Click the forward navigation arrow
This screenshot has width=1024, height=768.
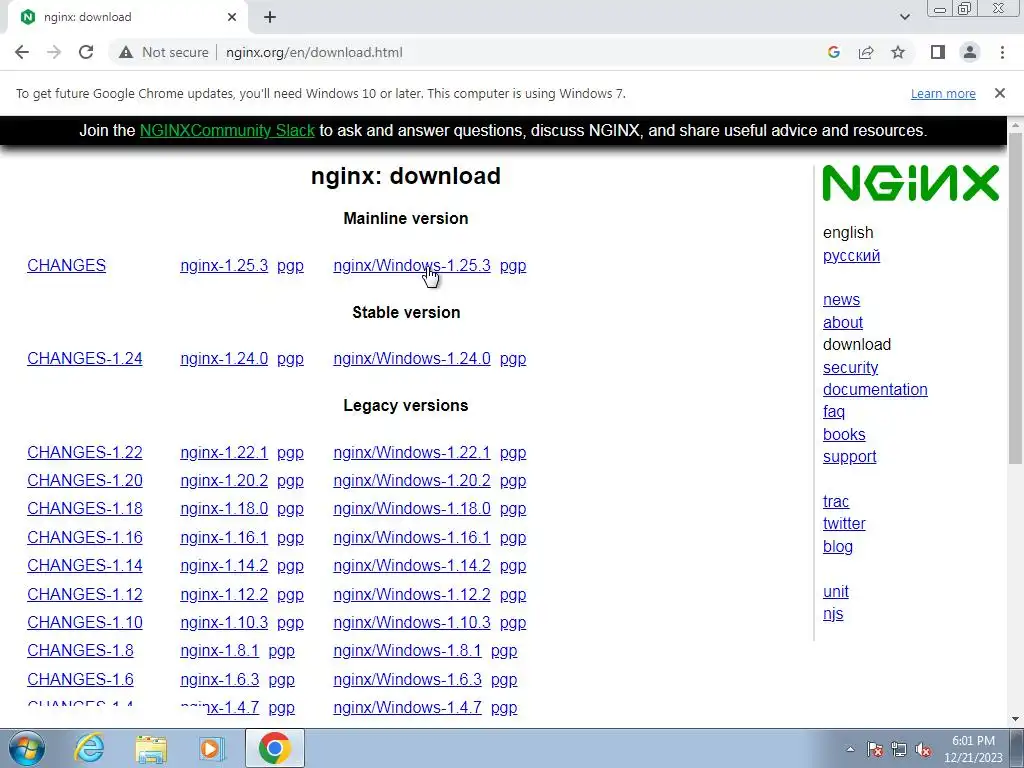tap(54, 52)
